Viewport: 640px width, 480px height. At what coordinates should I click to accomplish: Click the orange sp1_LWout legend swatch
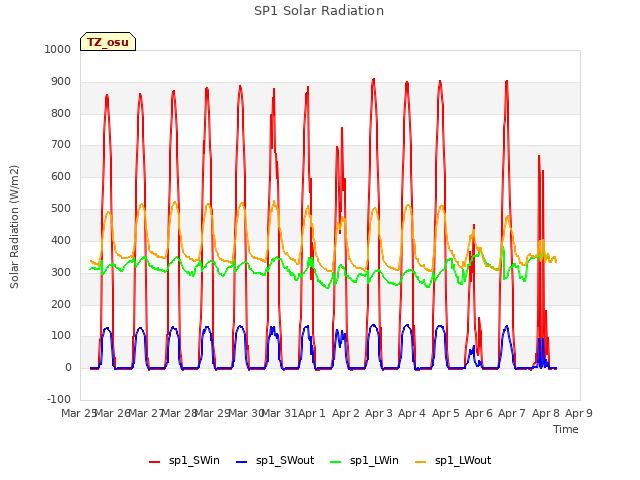coord(420,462)
